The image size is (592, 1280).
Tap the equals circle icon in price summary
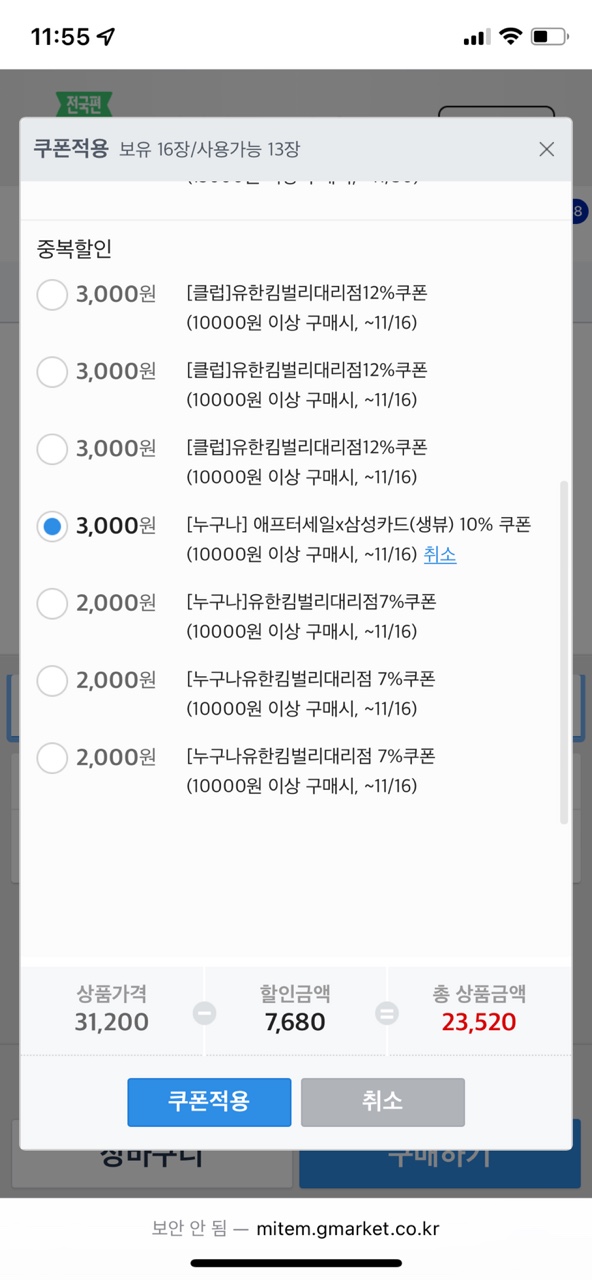coord(386,1013)
